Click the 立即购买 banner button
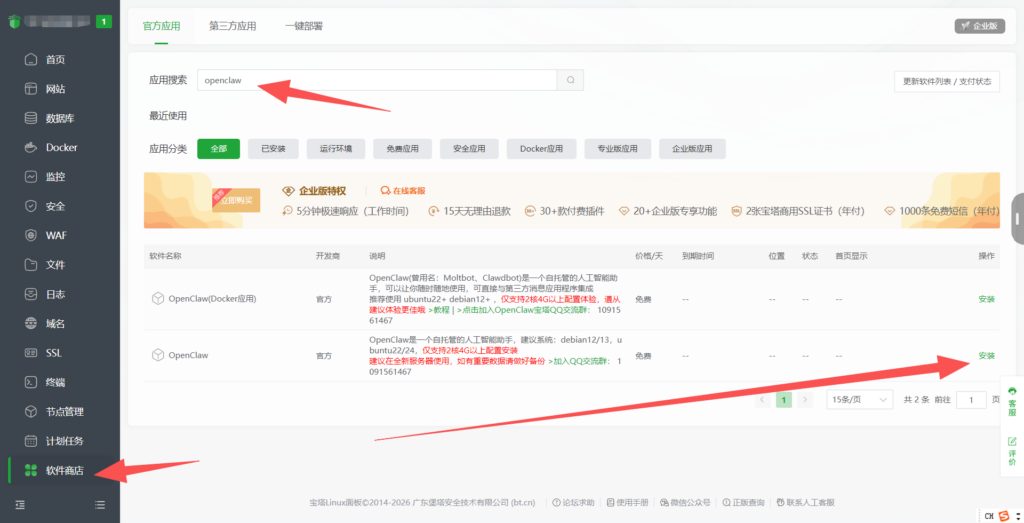 [x=236, y=200]
